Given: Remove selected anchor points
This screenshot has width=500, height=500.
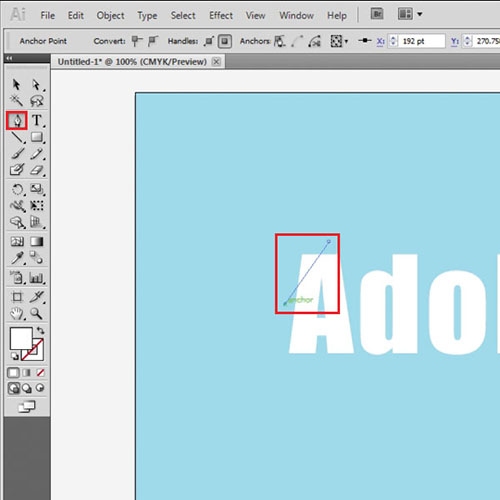Looking at the screenshot, I should [x=279, y=41].
